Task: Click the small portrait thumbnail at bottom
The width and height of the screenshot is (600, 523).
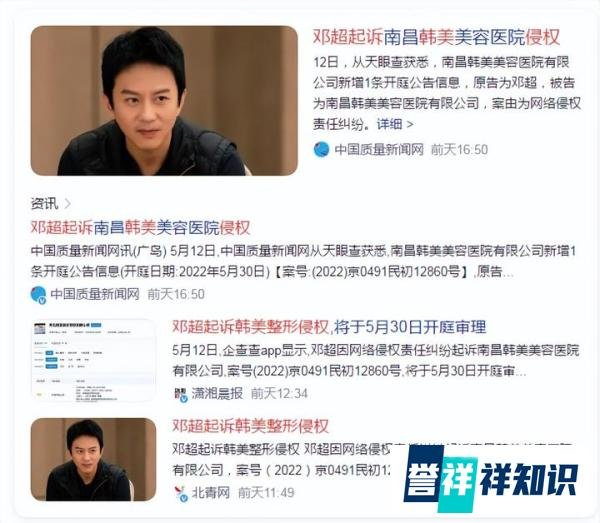Action: 93,459
